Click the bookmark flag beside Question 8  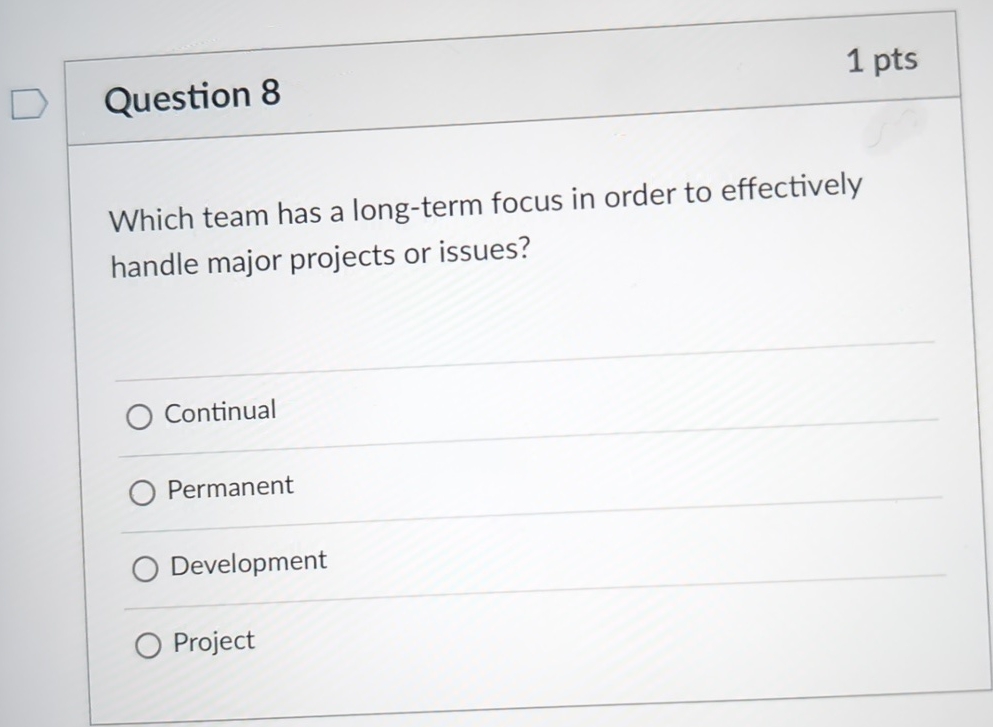(x=28, y=103)
